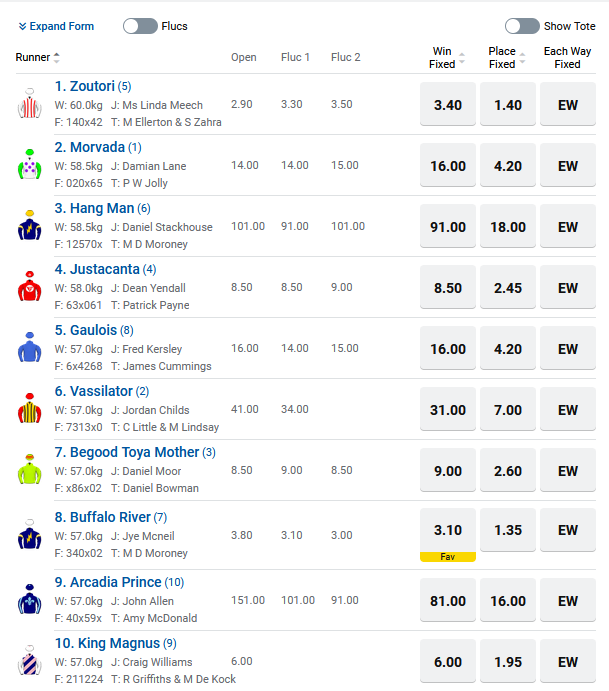Click King Magnus's striped silks icon
Viewport: 609px width, 691px height.
click(28, 660)
